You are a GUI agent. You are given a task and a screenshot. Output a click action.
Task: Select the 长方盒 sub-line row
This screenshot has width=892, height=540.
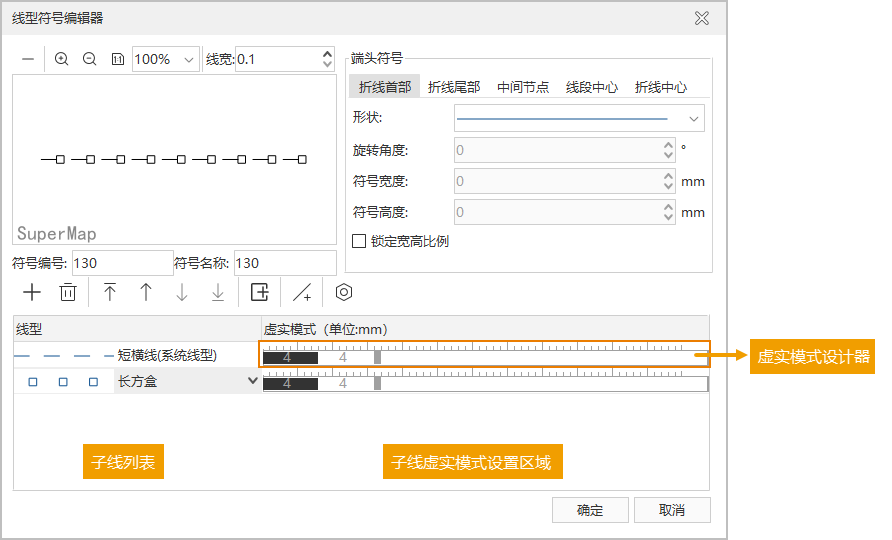(137, 381)
